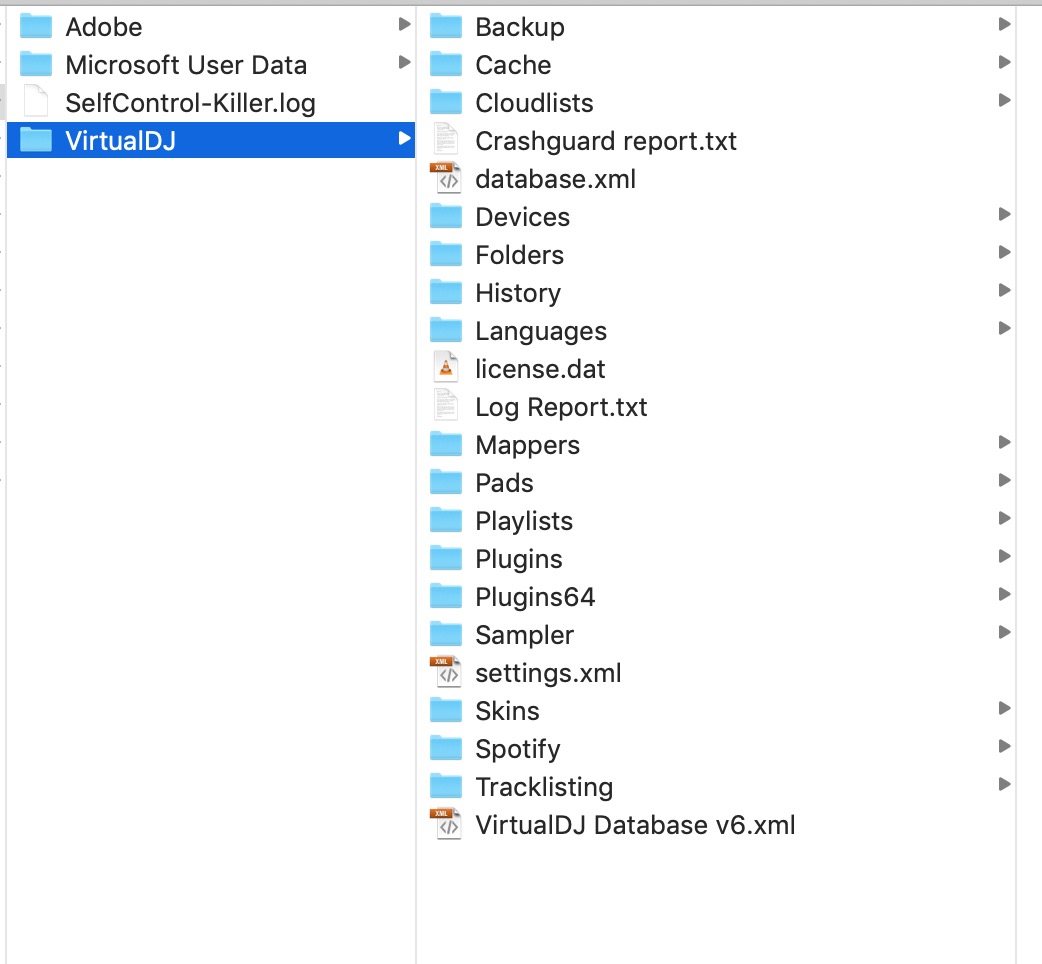Select the Plugins folder name
1042x964 pixels.
click(519, 559)
